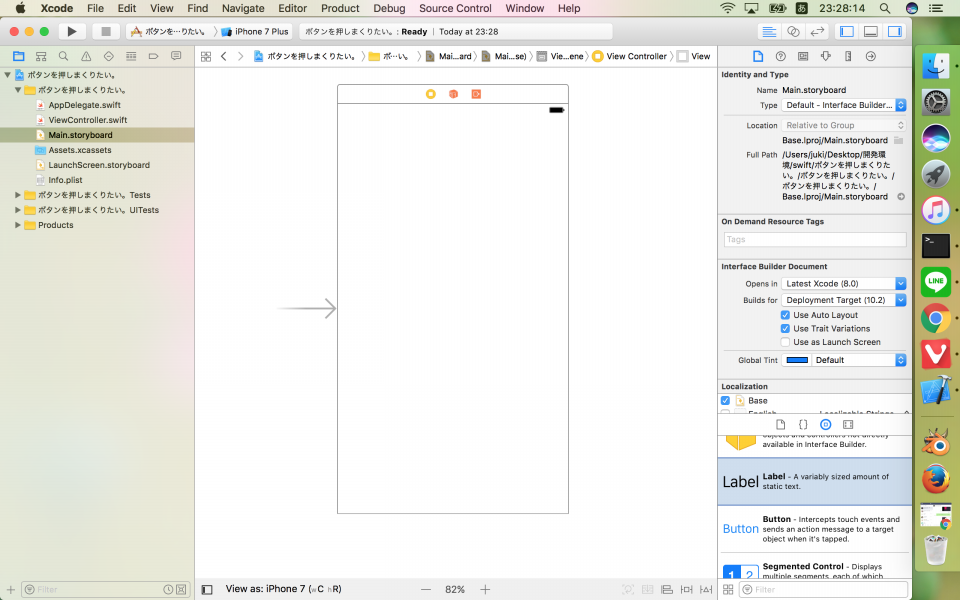
Task: Collapse the root project disclosure triangle
Action: click(7, 75)
